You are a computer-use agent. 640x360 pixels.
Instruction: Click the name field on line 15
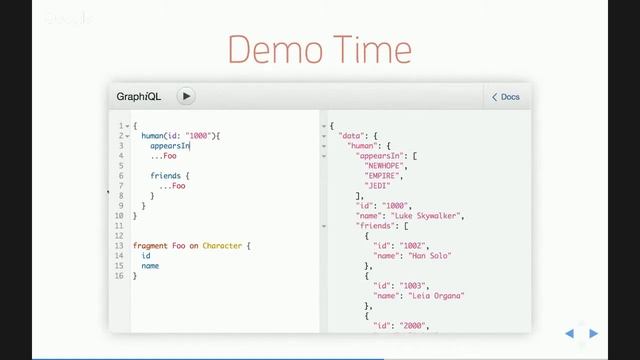[150, 266]
